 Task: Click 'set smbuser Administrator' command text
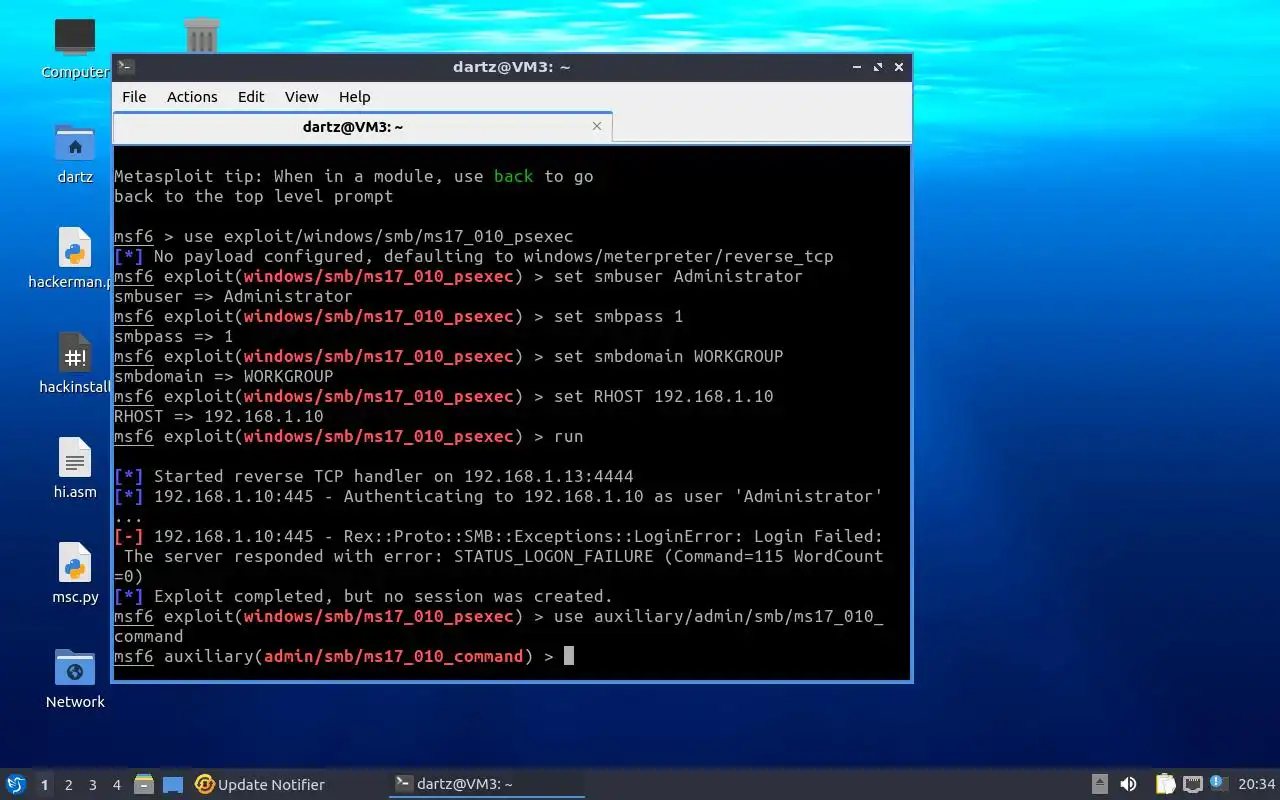point(678,276)
